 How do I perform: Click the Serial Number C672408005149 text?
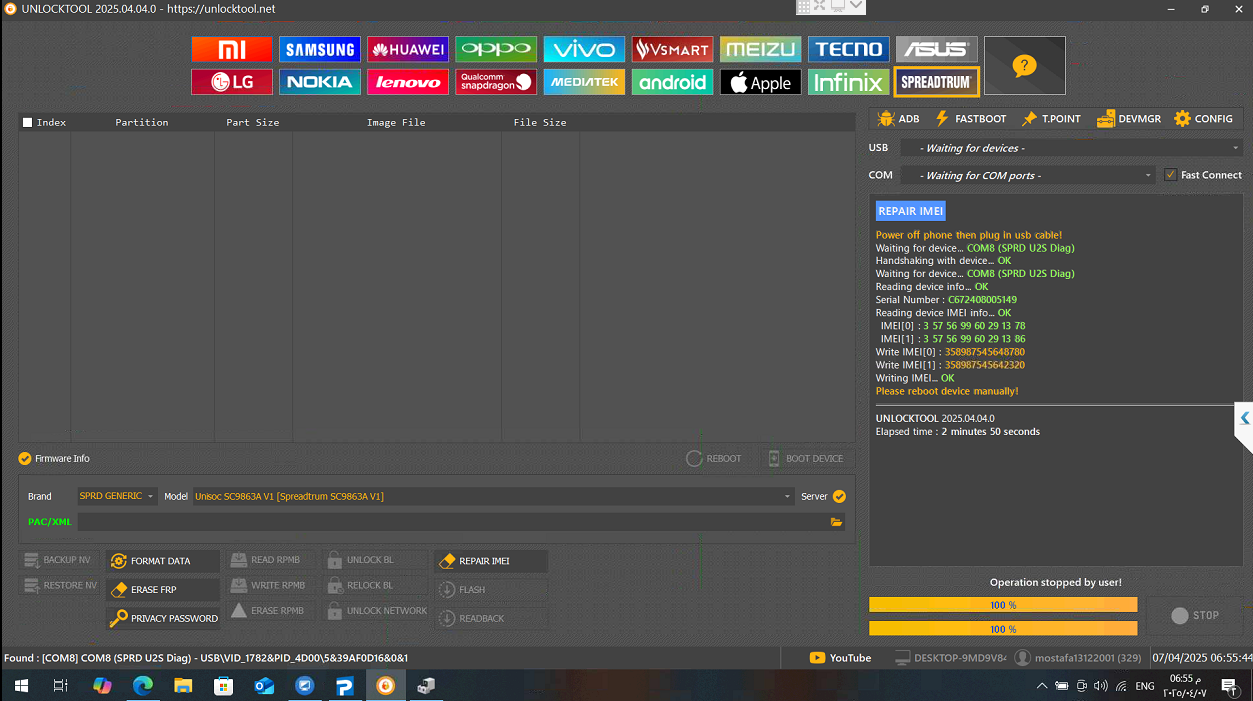coord(946,300)
